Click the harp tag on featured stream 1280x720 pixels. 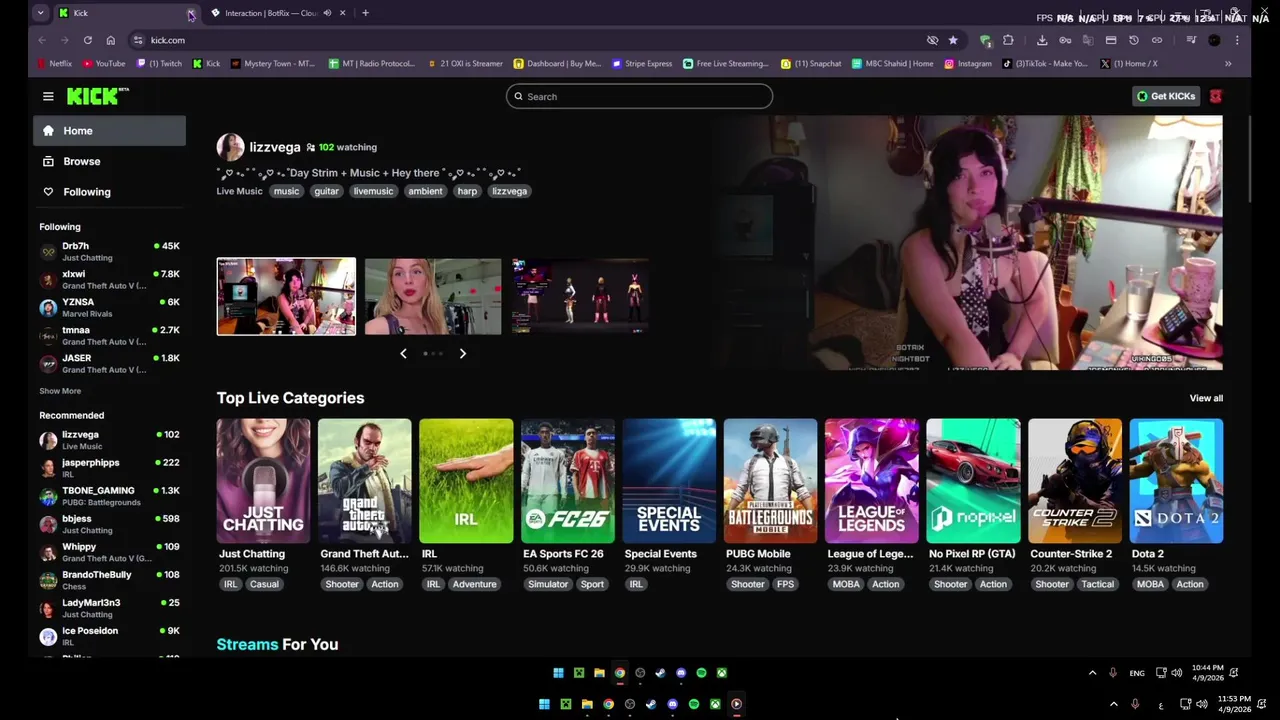(x=467, y=191)
